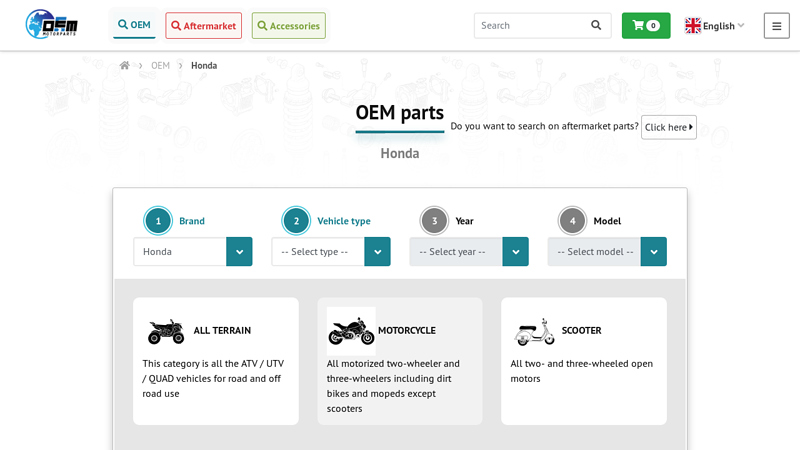The height and width of the screenshot is (450, 800).
Task: Click the brand dropdown arrow button
Action: pos(239,252)
